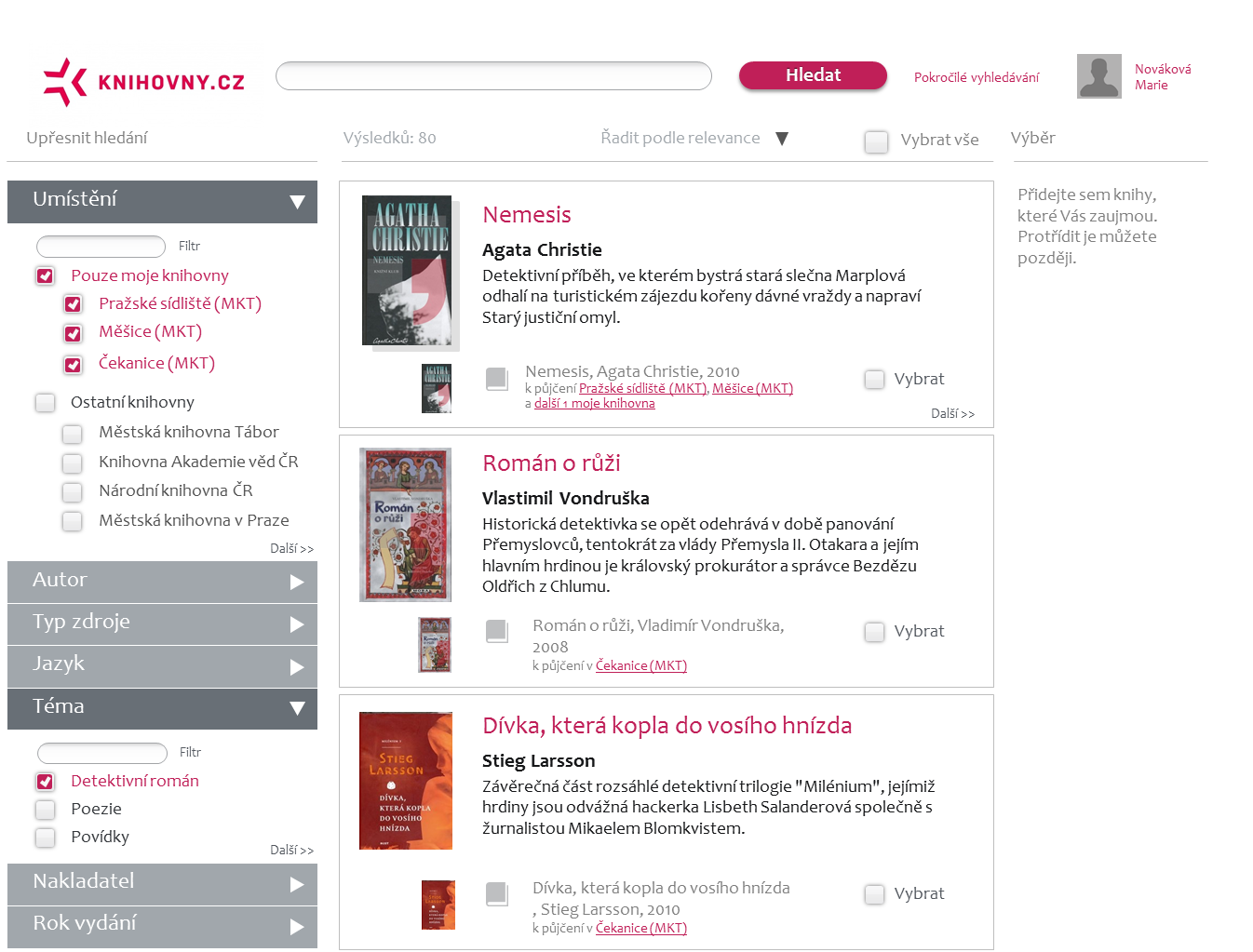
Task: Tick Vybrat for Dívka, která kopla
Action: click(874, 894)
